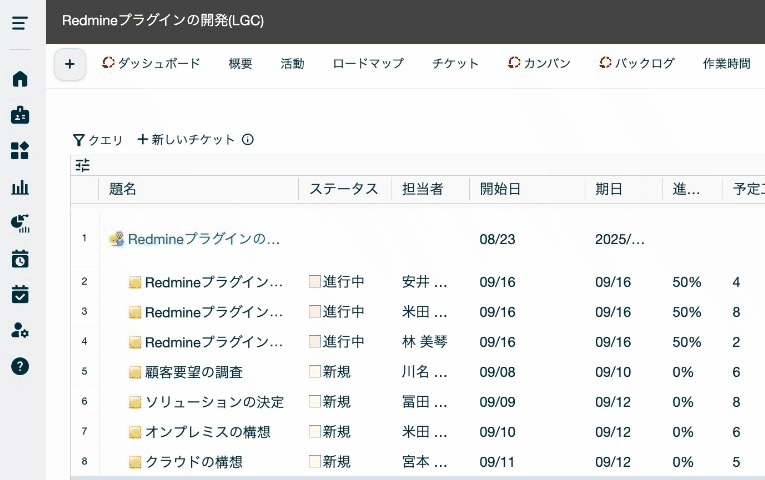Click the ticket icon in row 4

click(x=135, y=342)
